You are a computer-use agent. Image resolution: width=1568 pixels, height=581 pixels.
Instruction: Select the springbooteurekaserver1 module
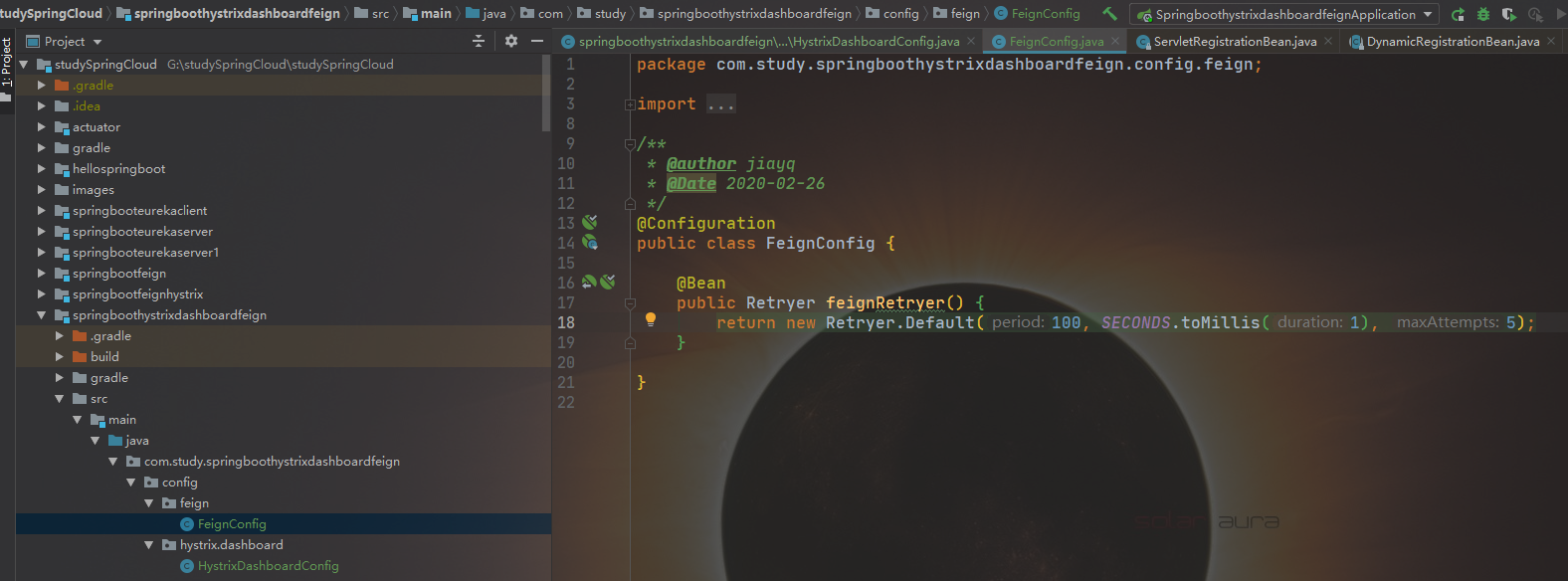pyautogui.click(x=284, y=253)
